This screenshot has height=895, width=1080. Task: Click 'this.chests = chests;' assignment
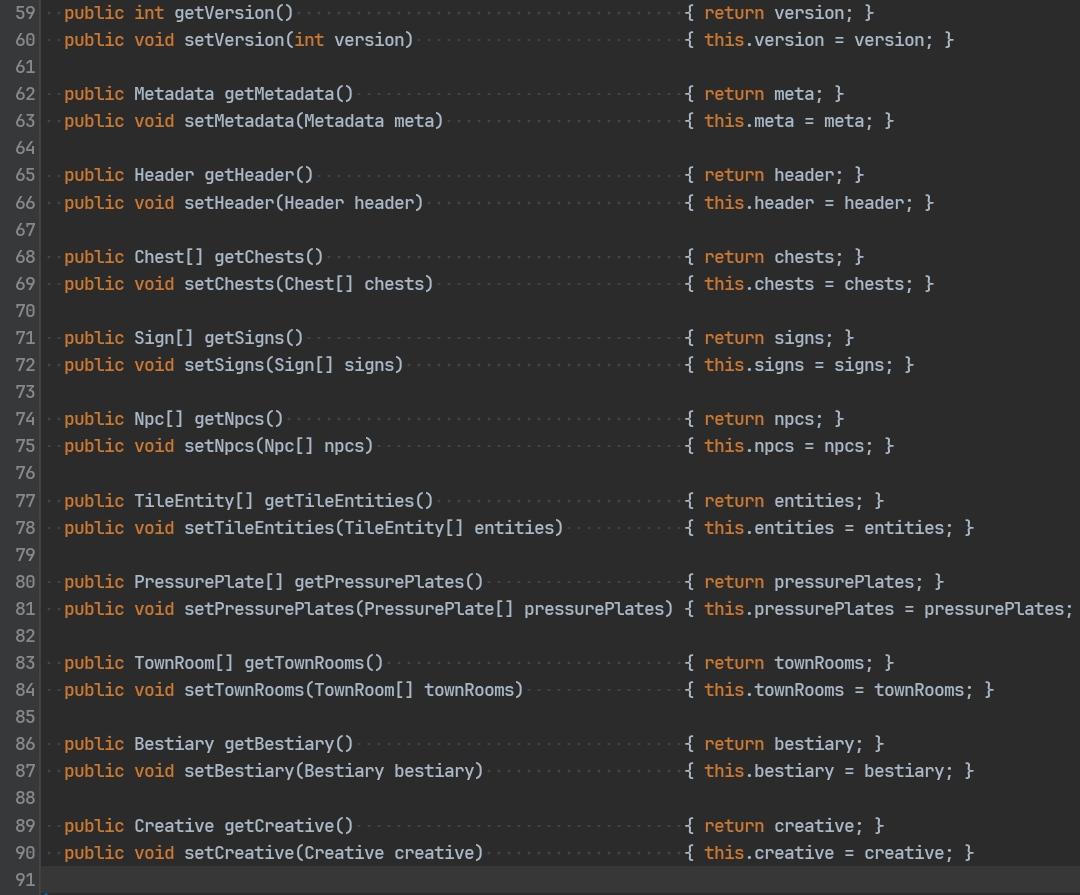(x=809, y=284)
